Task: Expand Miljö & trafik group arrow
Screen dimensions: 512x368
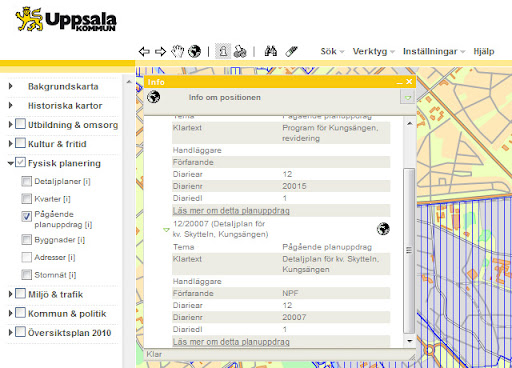Action: [x=11, y=294]
